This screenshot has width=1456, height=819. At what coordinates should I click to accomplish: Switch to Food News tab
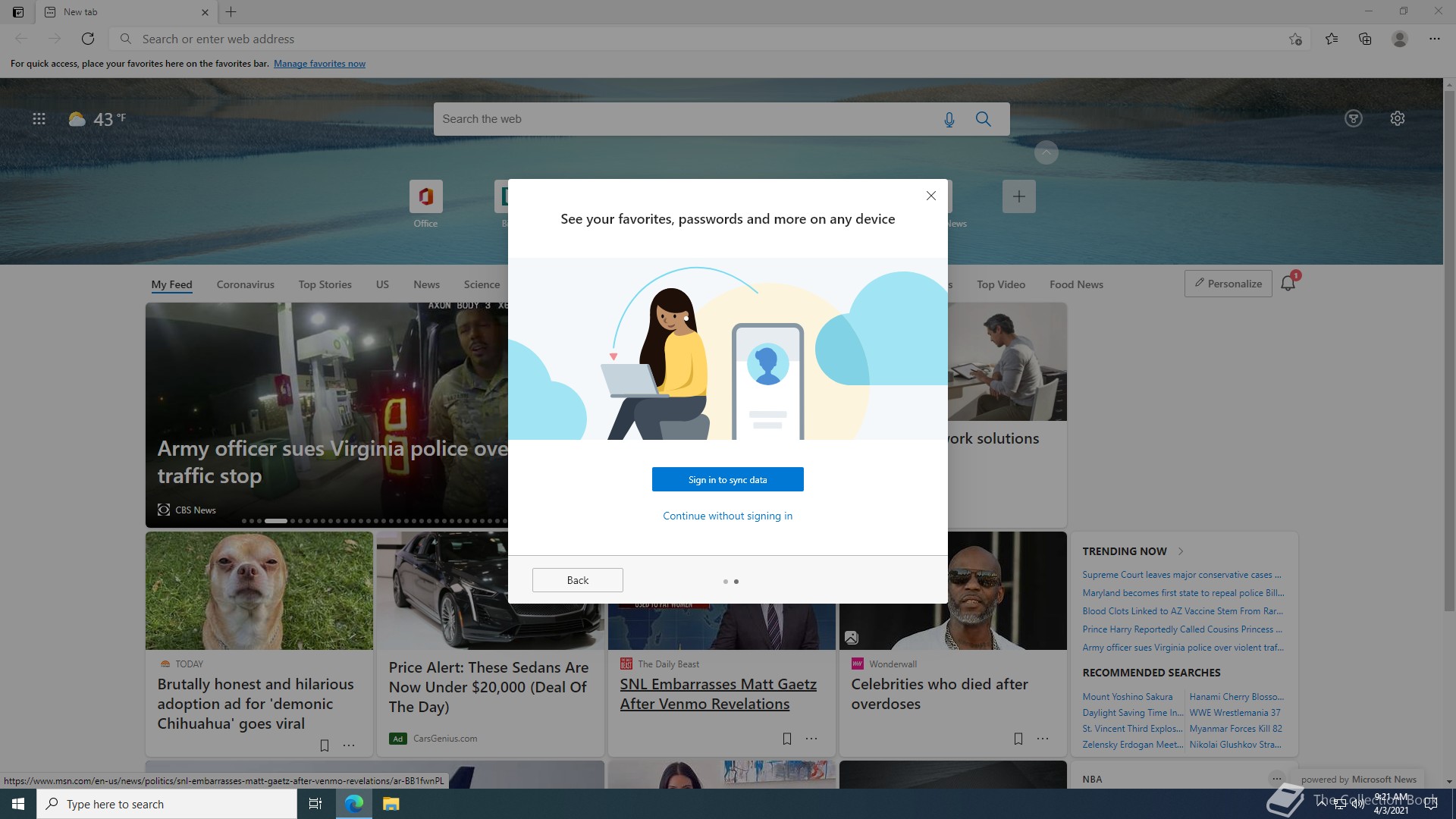coord(1076,284)
